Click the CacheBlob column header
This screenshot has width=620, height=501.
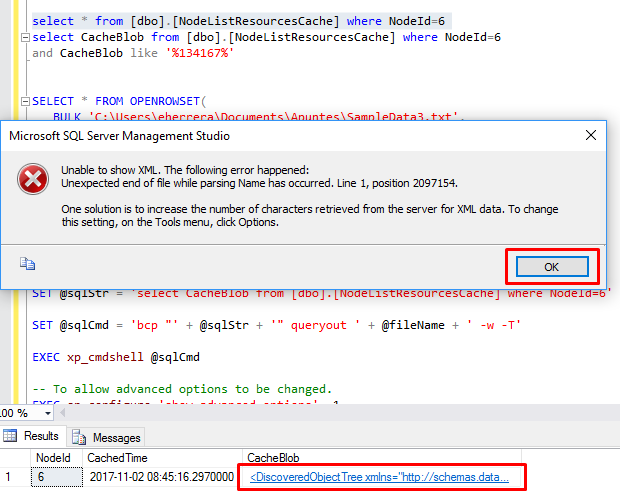(x=382, y=458)
